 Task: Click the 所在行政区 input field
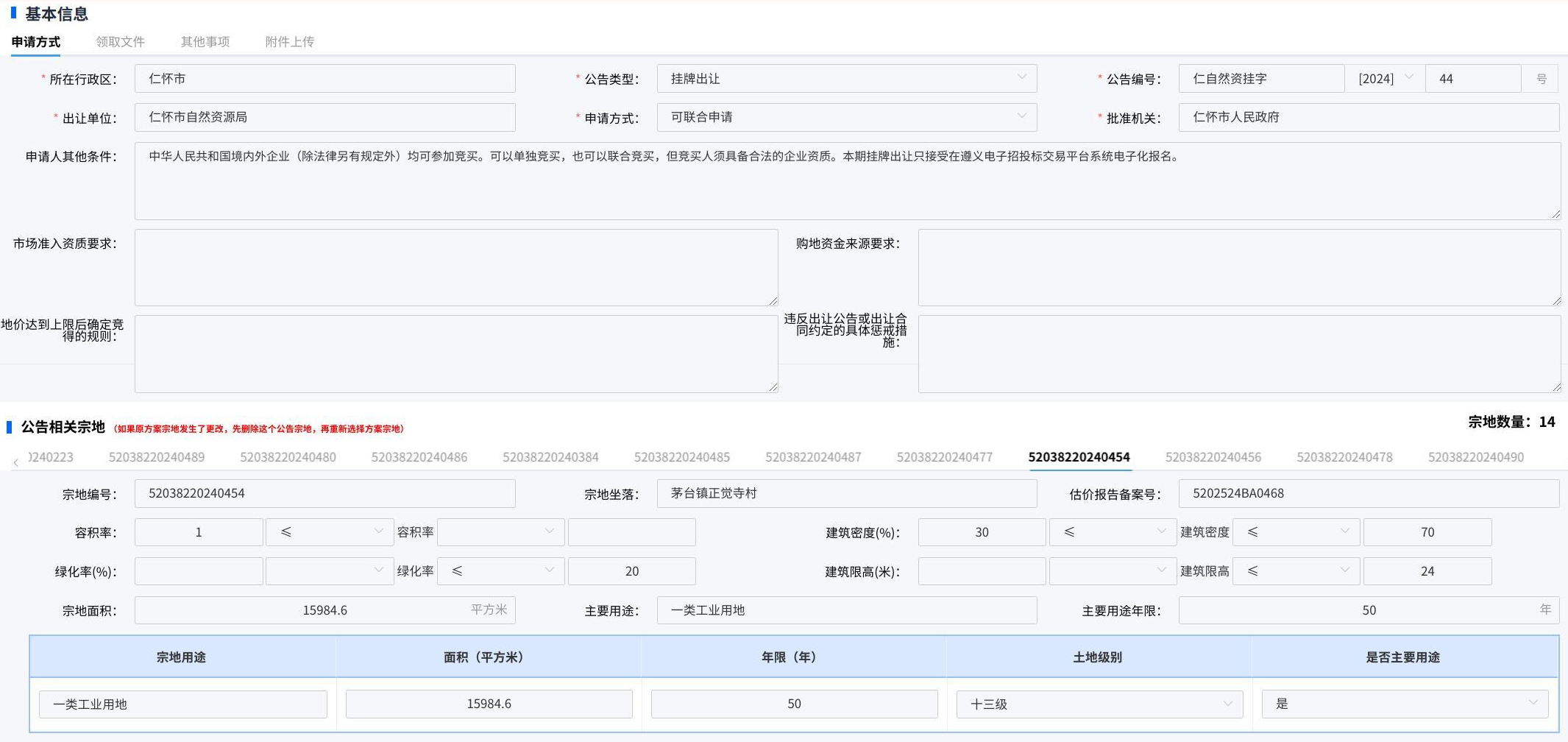pyautogui.click(x=324, y=79)
